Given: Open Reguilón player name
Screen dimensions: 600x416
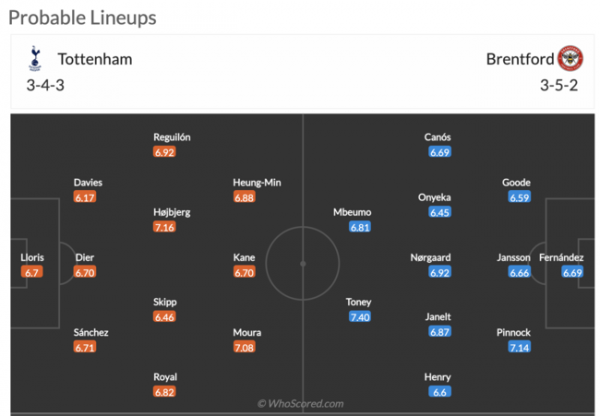Looking at the screenshot, I should click(172, 137).
